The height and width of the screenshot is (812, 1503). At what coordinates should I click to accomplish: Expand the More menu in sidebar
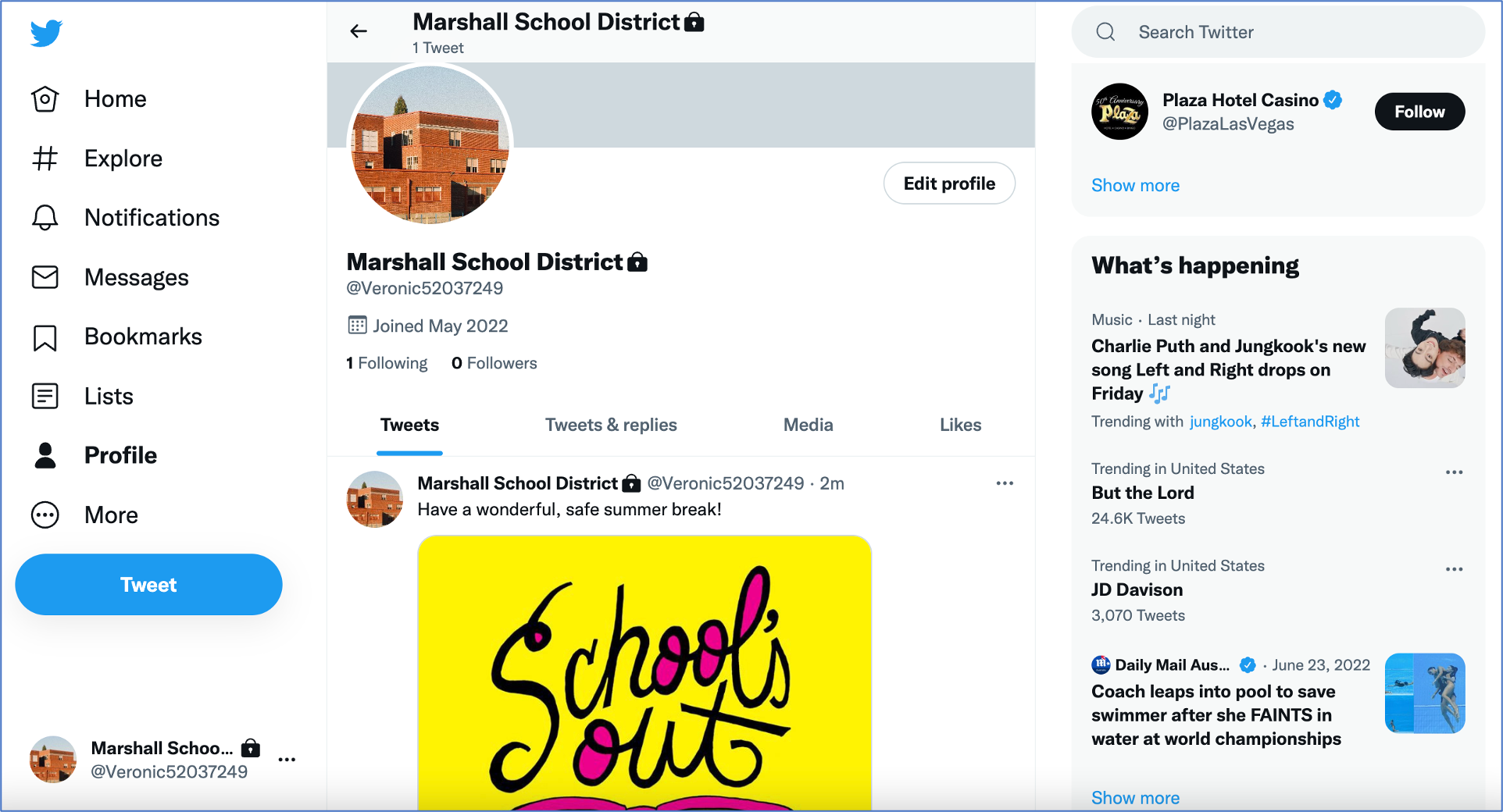(45, 515)
